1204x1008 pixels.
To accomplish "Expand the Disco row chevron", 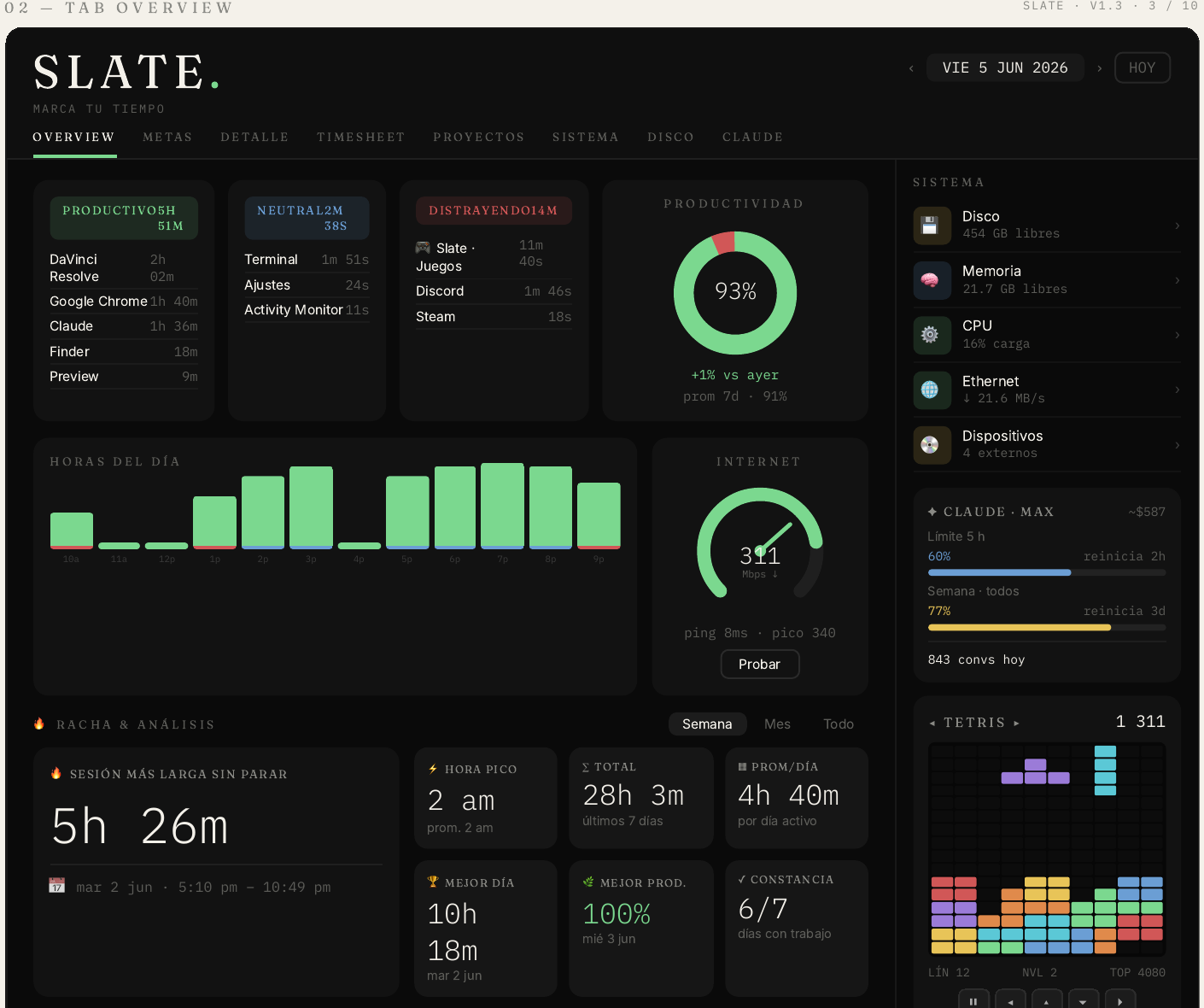I will [1178, 226].
